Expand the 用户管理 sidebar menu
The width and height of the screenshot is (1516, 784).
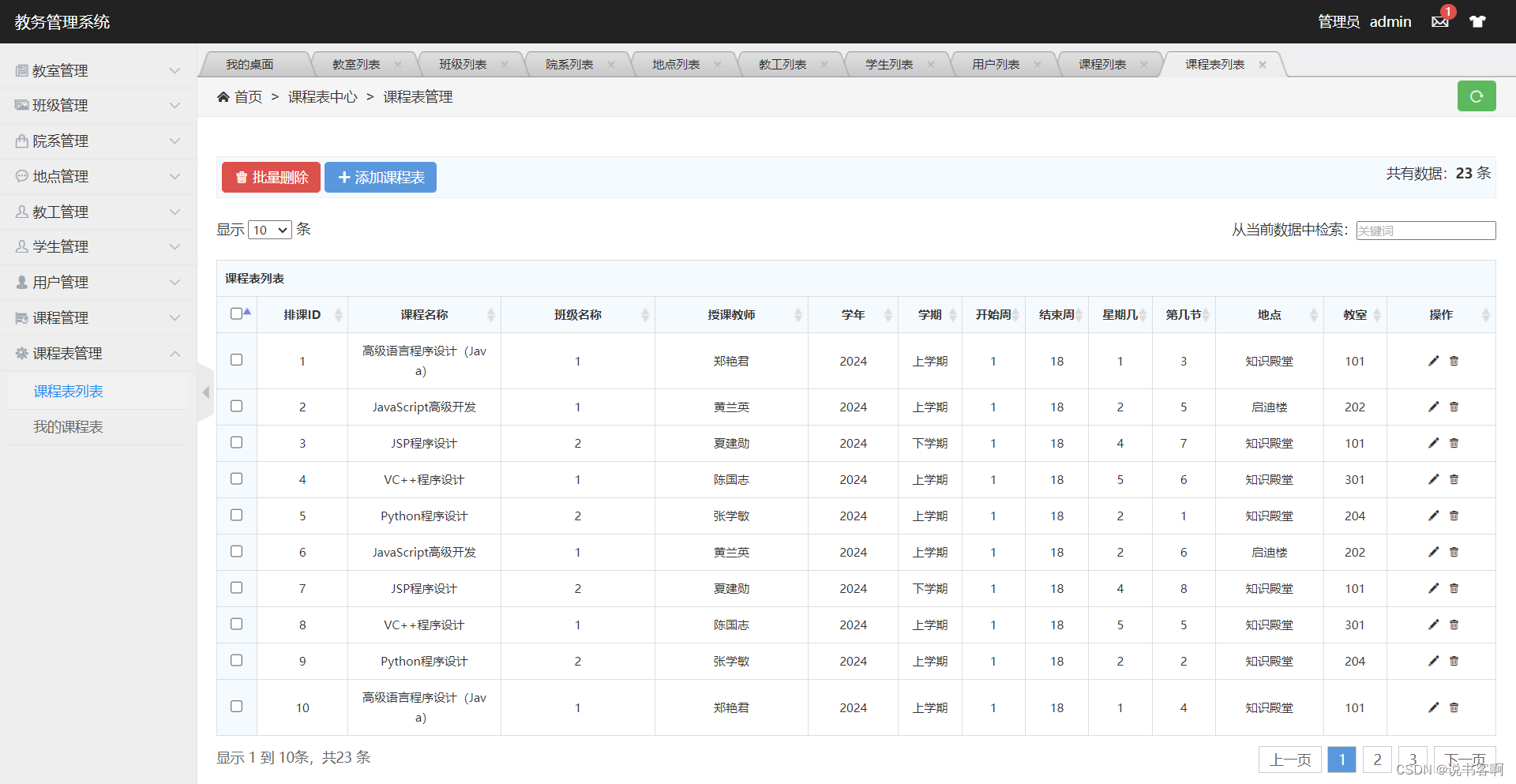(98, 282)
